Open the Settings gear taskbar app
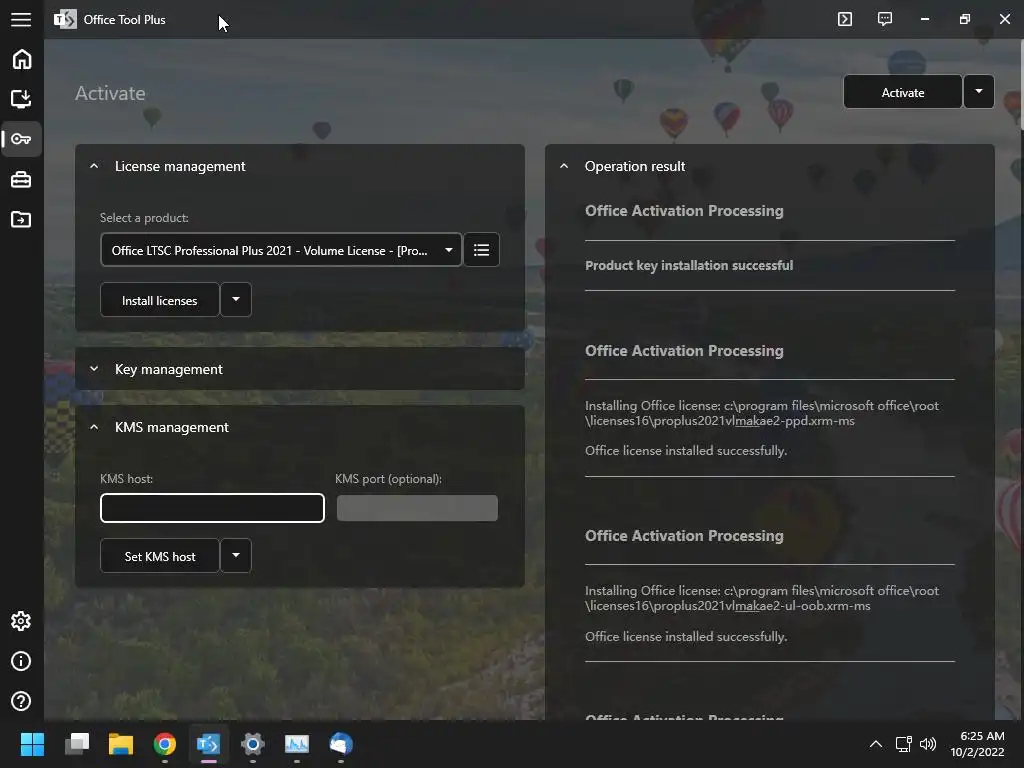This screenshot has width=1024, height=768. [x=253, y=744]
